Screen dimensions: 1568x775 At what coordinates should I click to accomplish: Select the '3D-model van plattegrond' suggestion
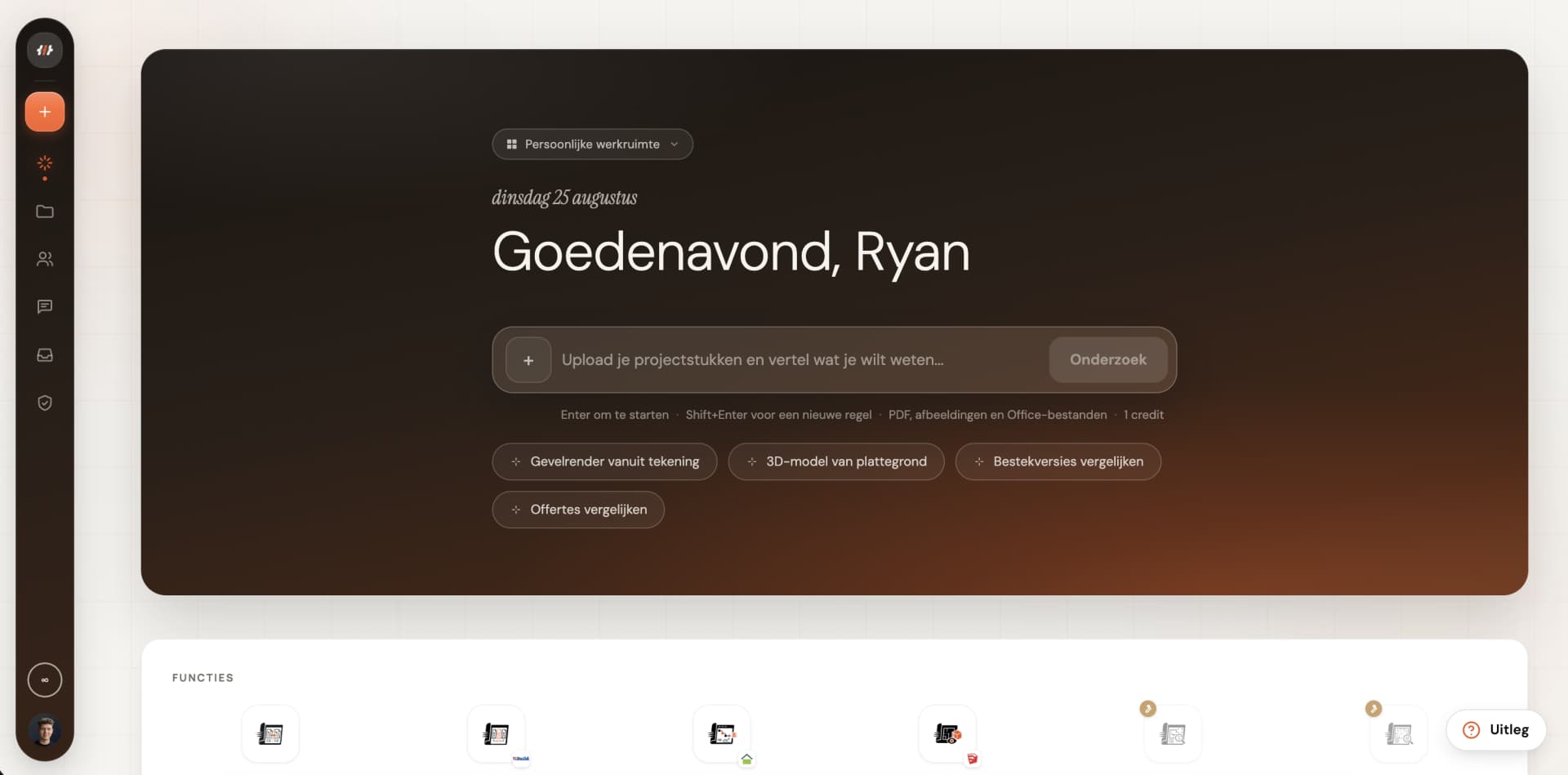coord(836,461)
